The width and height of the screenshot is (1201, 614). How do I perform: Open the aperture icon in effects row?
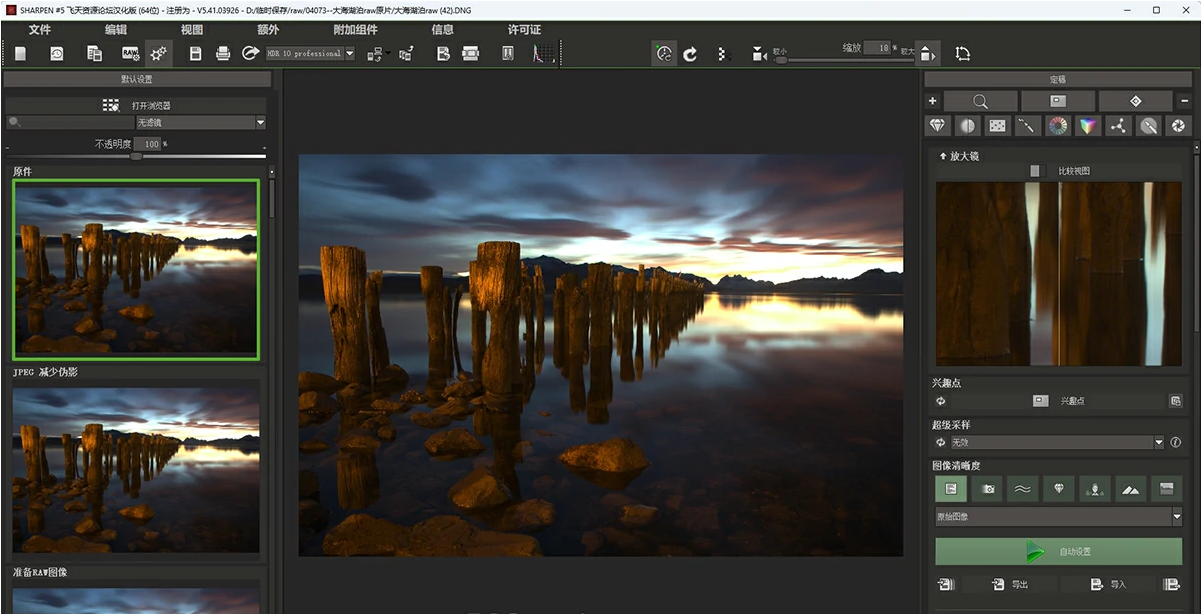[x=1178, y=126]
